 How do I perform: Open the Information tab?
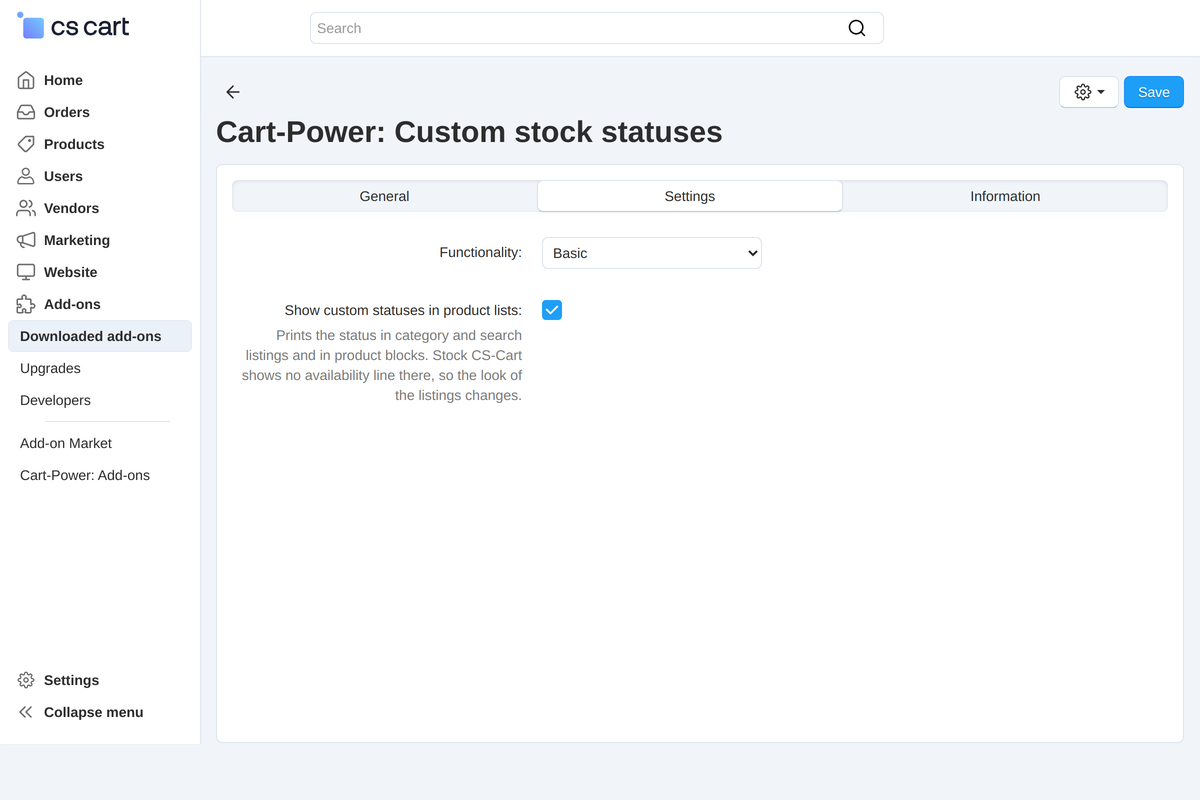[x=1005, y=196]
